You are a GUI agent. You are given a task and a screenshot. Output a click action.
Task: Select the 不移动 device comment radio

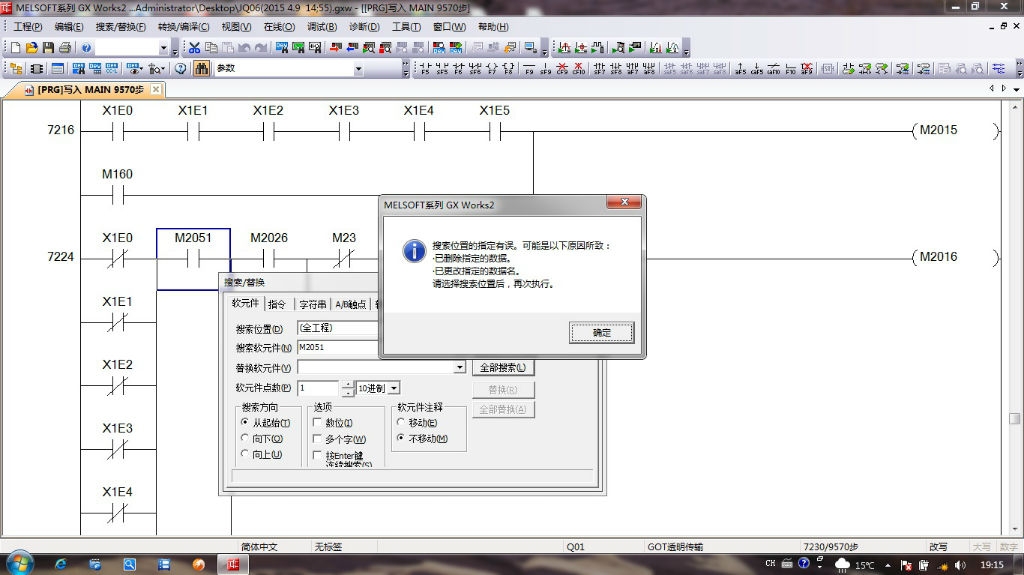pos(401,438)
